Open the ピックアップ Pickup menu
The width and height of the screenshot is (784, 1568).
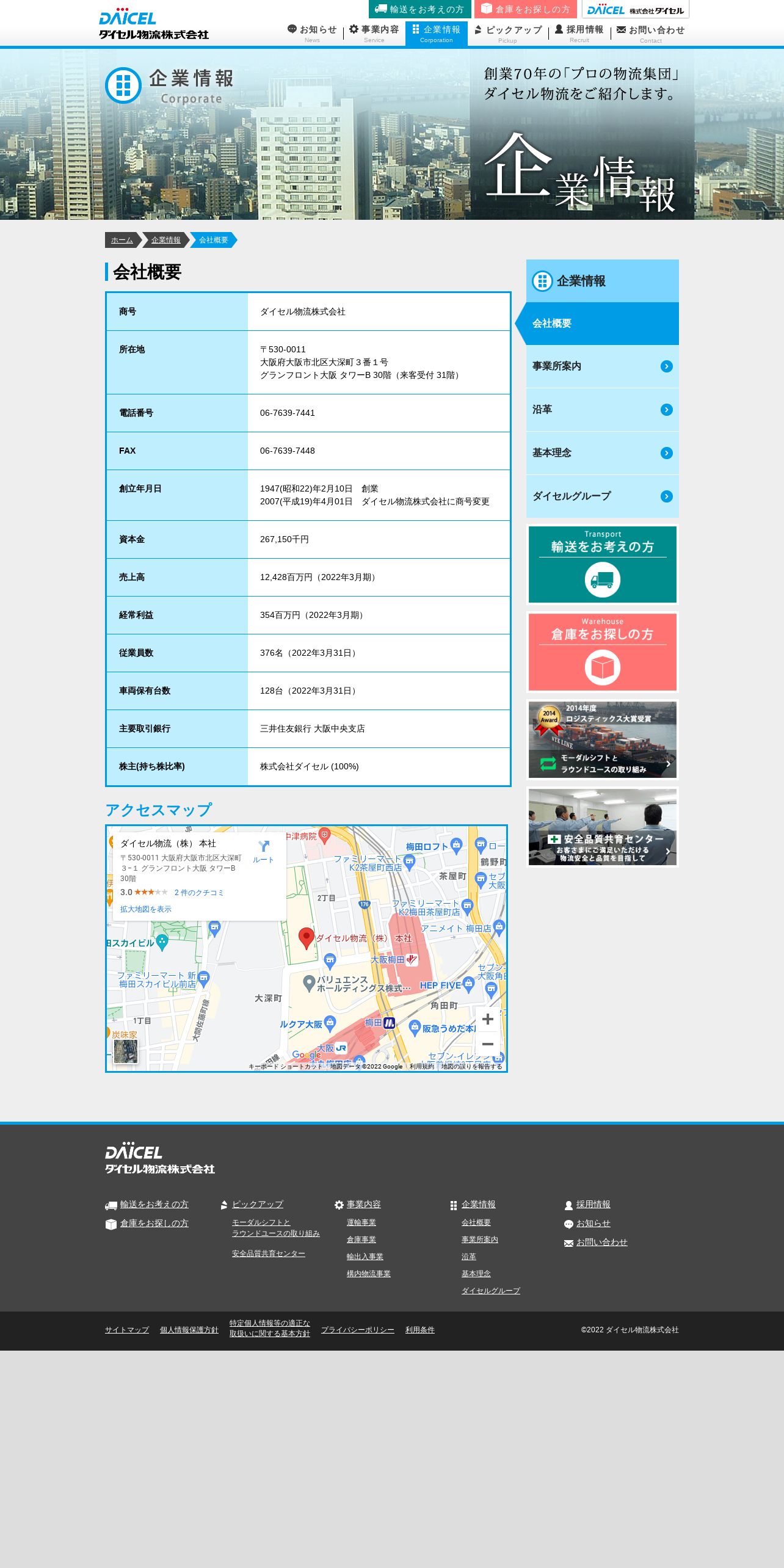click(x=508, y=34)
